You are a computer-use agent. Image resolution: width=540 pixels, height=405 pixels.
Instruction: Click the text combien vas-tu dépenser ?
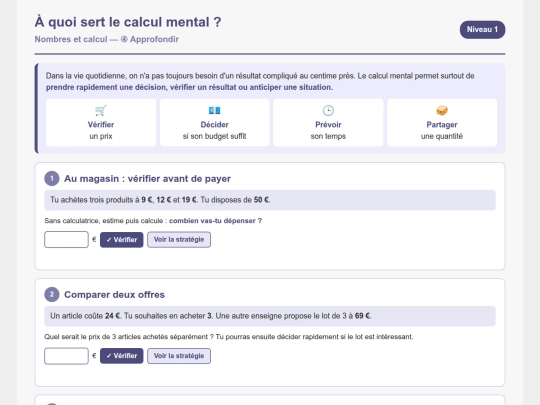click(x=215, y=221)
